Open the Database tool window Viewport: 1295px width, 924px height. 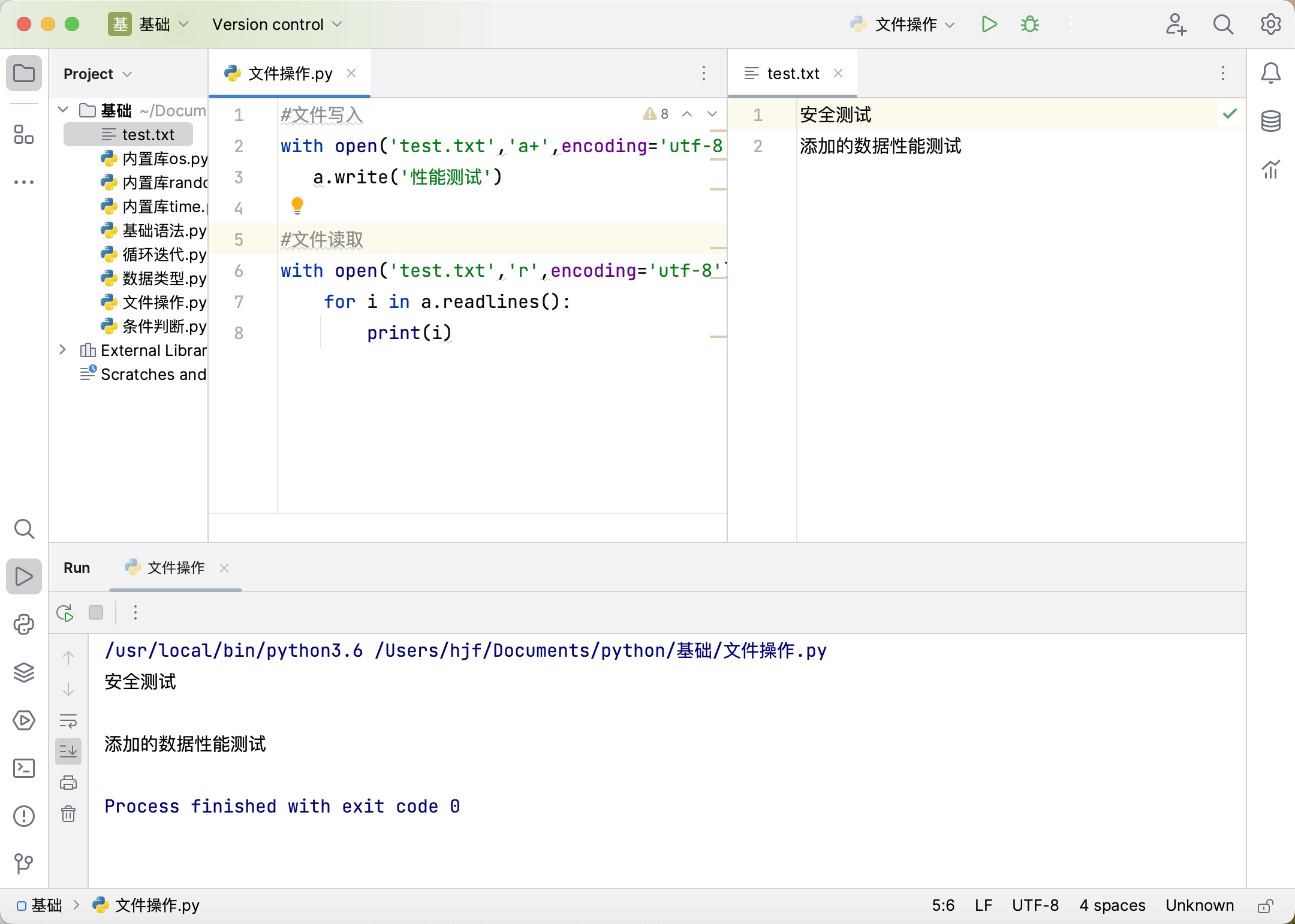(x=1271, y=122)
